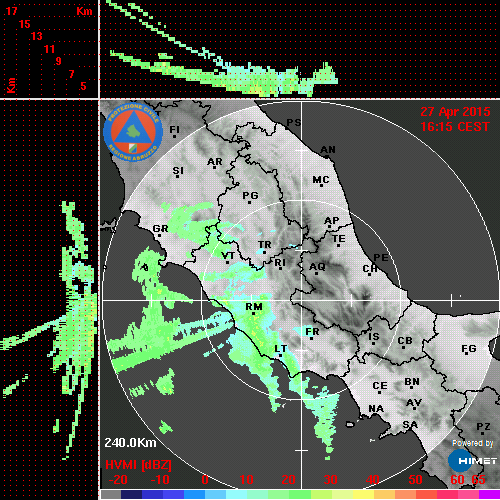Screen dimensions: 500x500
Task: Click the SI city label
Action: coord(178,171)
